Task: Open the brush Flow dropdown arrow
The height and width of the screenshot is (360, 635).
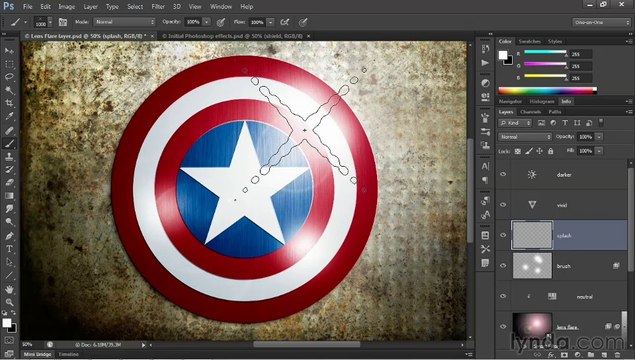Action: pyautogui.click(x=271, y=22)
